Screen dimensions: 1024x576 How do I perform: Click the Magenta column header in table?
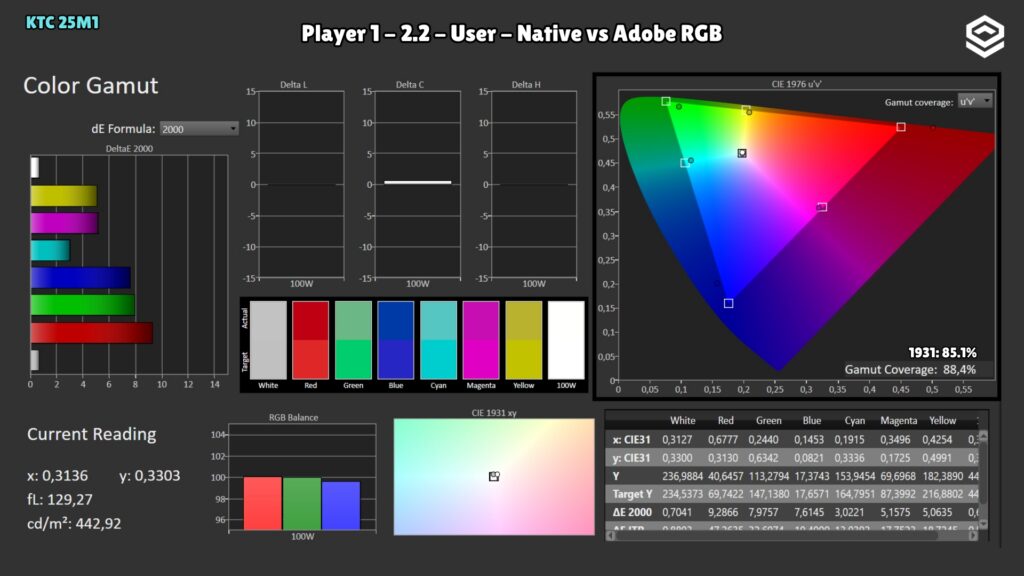click(x=899, y=421)
